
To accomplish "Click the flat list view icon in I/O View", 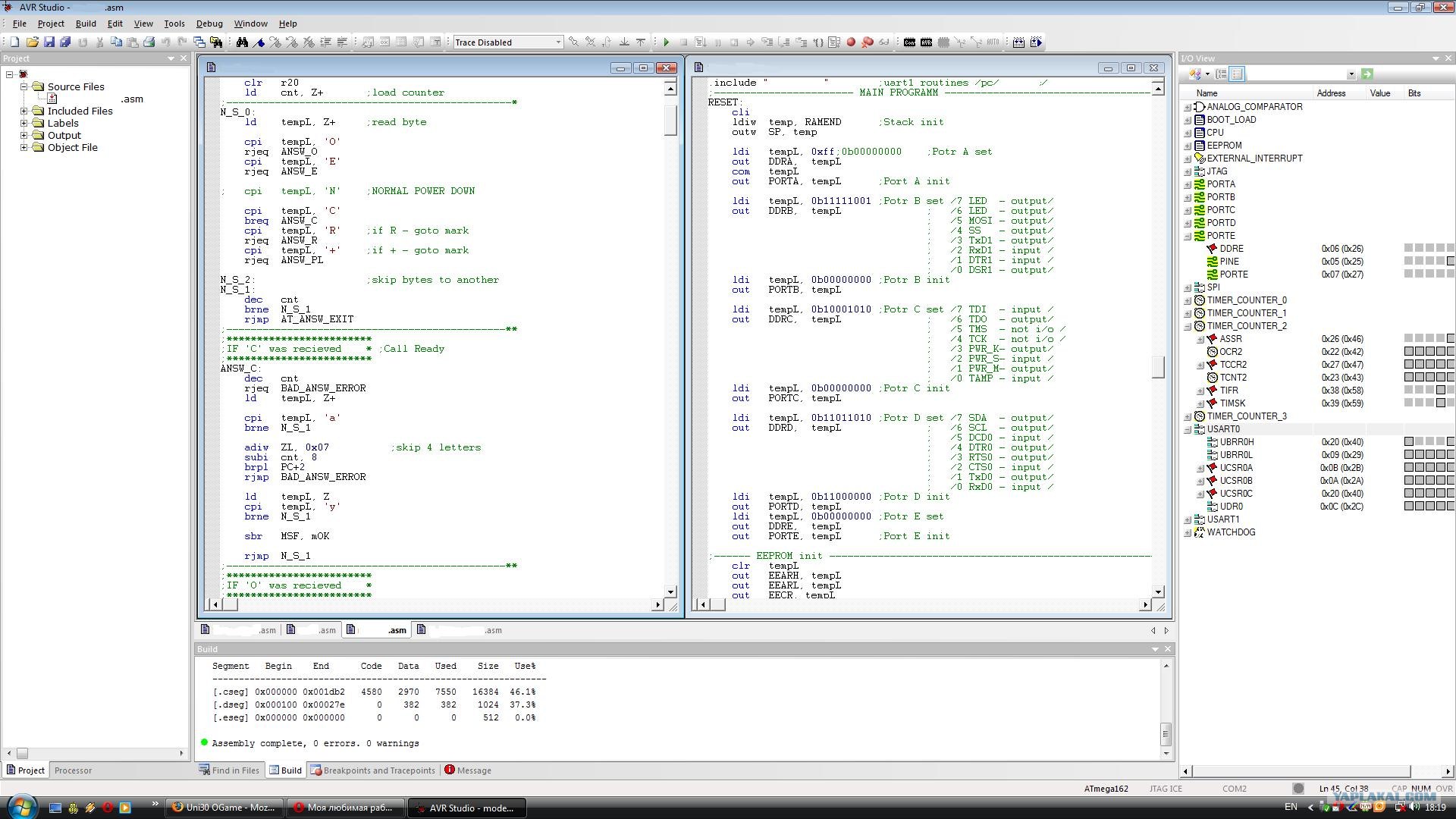I will (1237, 74).
